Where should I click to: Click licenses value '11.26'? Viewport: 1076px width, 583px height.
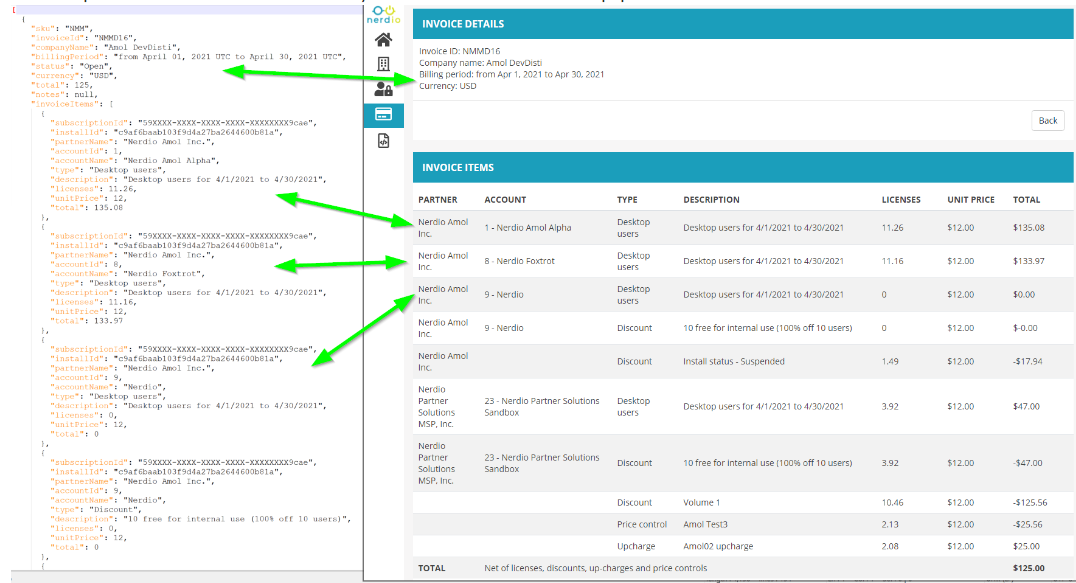click(x=892, y=228)
